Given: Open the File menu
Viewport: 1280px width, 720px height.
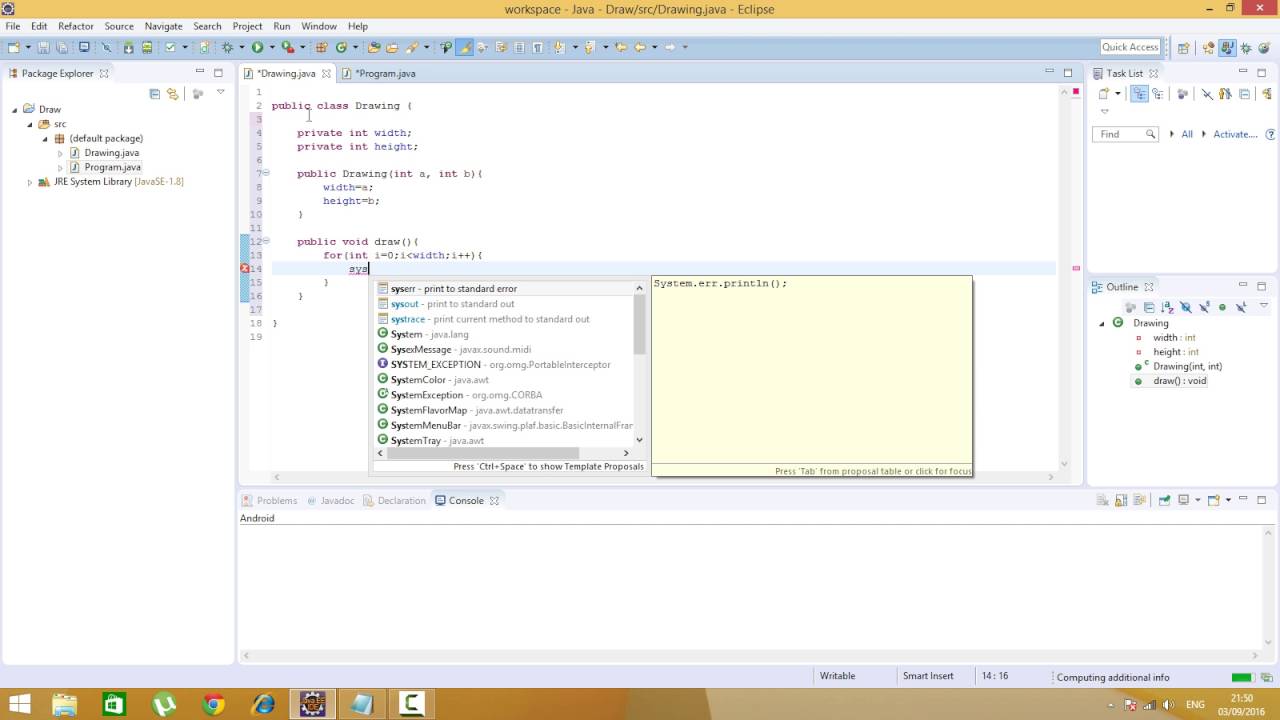Looking at the screenshot, I should (13, 26).
